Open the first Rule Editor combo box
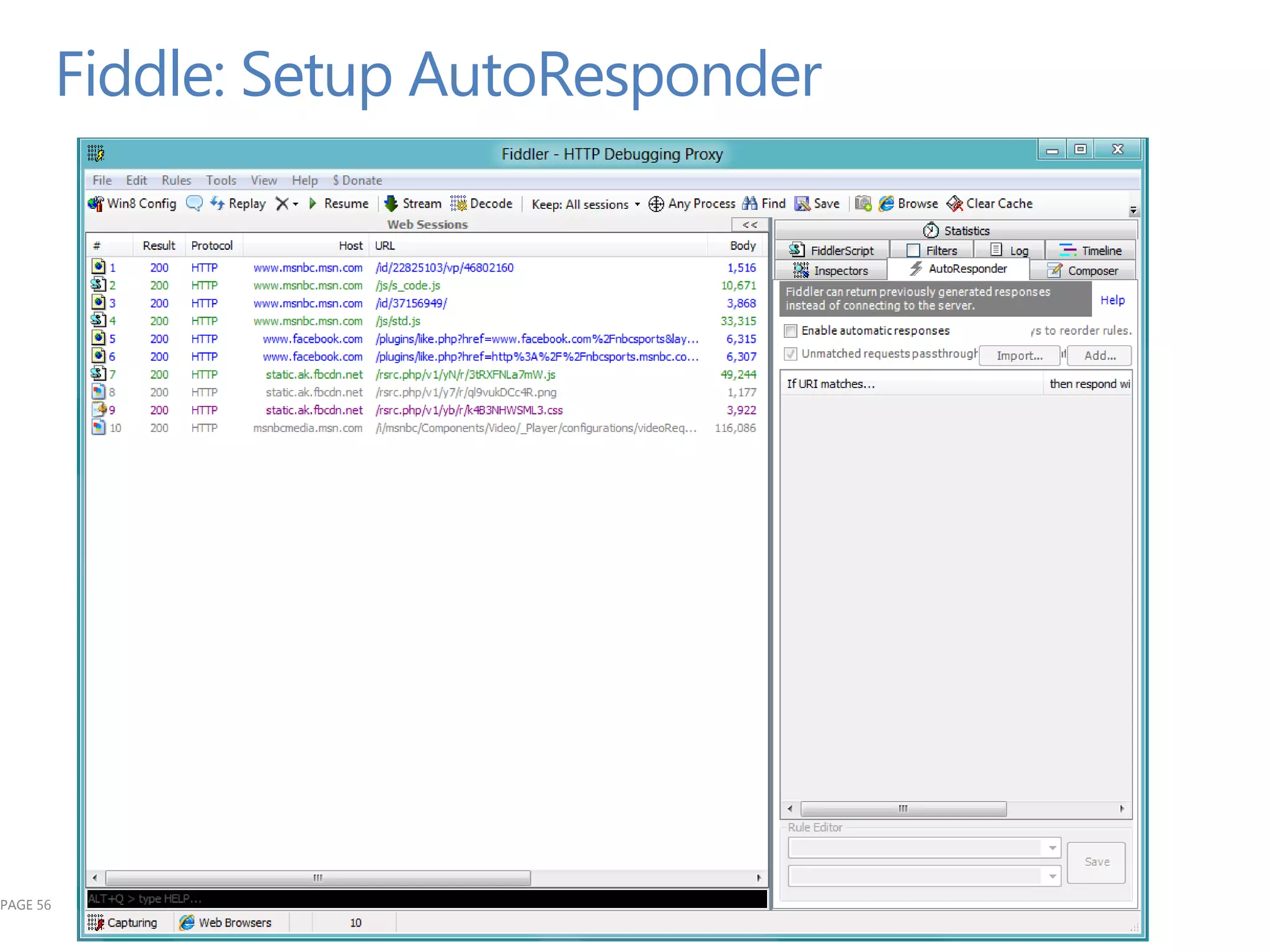Viewport: 1270px width, 952px height. coord(1052,848)
